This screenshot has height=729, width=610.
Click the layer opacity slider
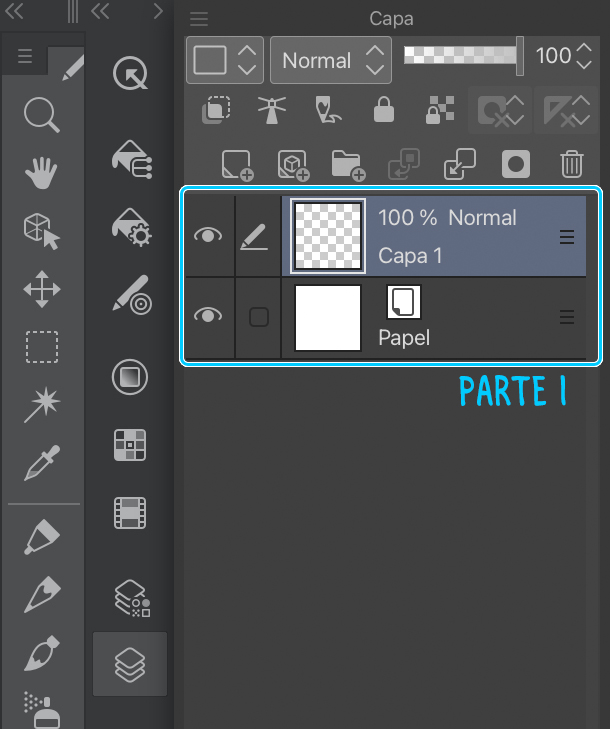462,55
